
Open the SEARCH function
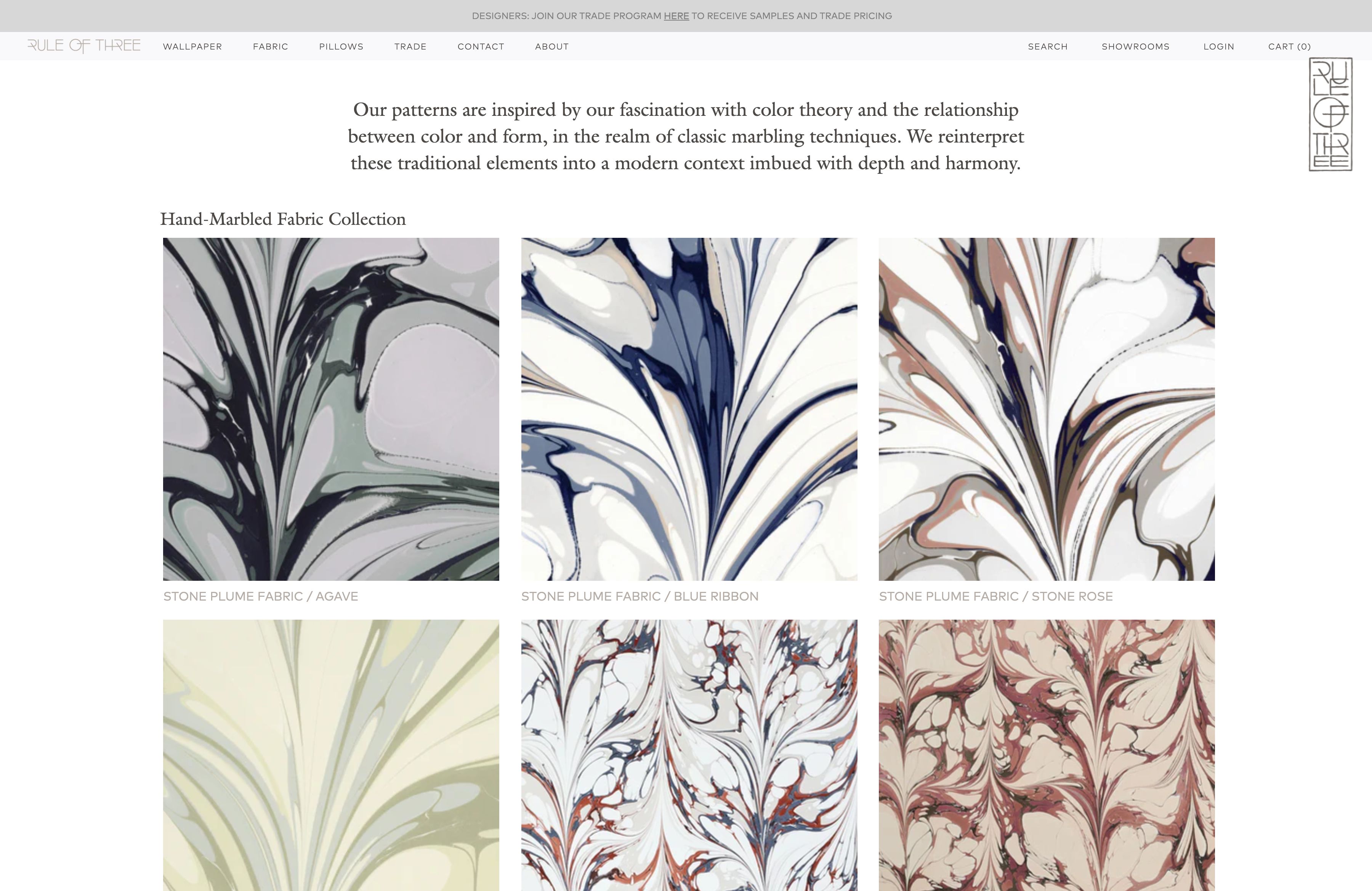point(1047,46)
